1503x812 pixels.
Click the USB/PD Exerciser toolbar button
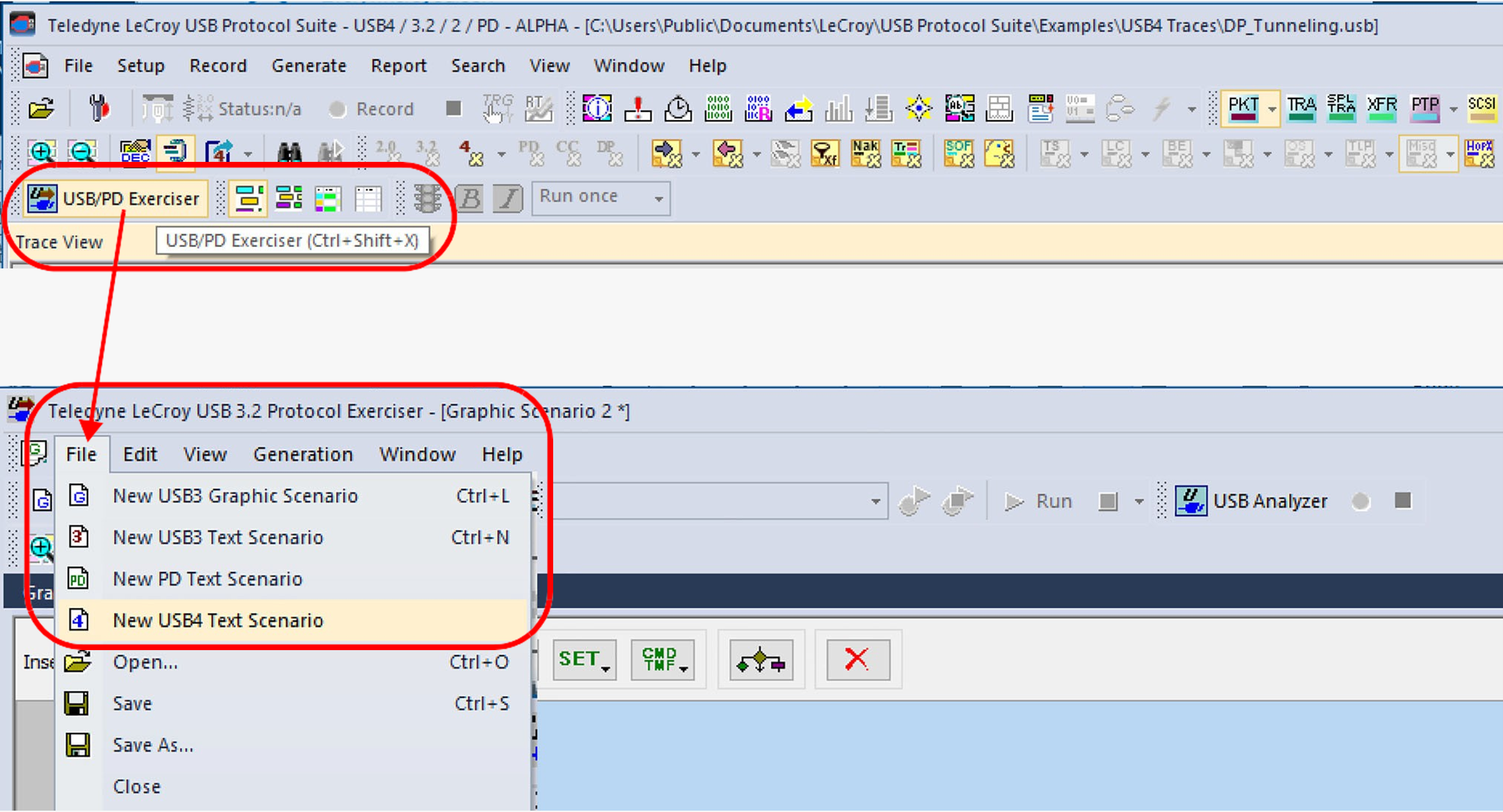tap(115, 198)
